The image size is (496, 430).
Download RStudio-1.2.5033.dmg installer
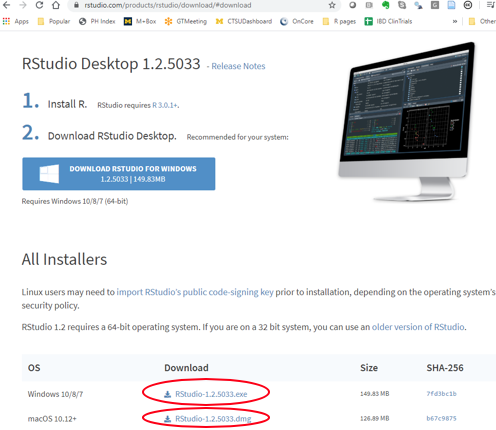pyautogui.click(x=213, y=419)
